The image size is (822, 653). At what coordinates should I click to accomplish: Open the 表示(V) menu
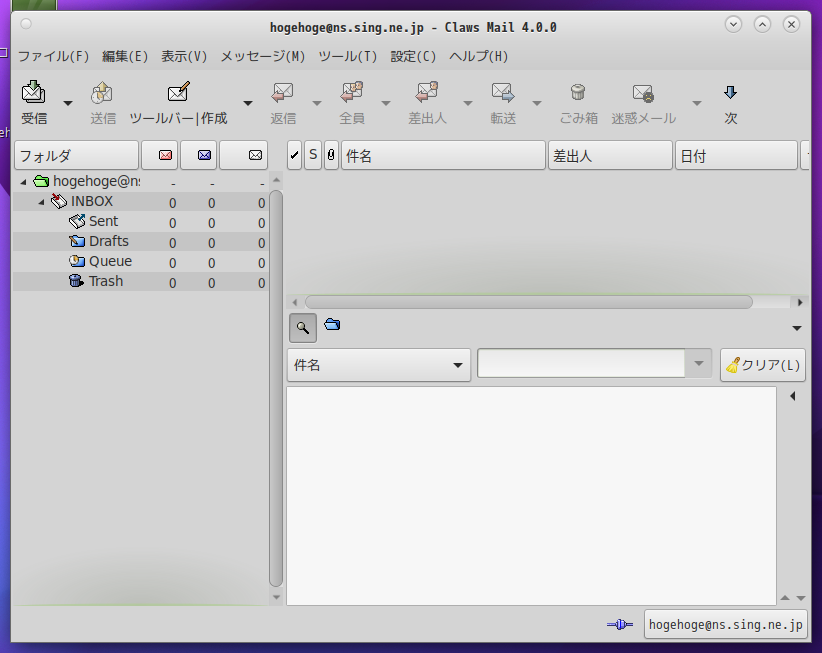tap(183, 56)
